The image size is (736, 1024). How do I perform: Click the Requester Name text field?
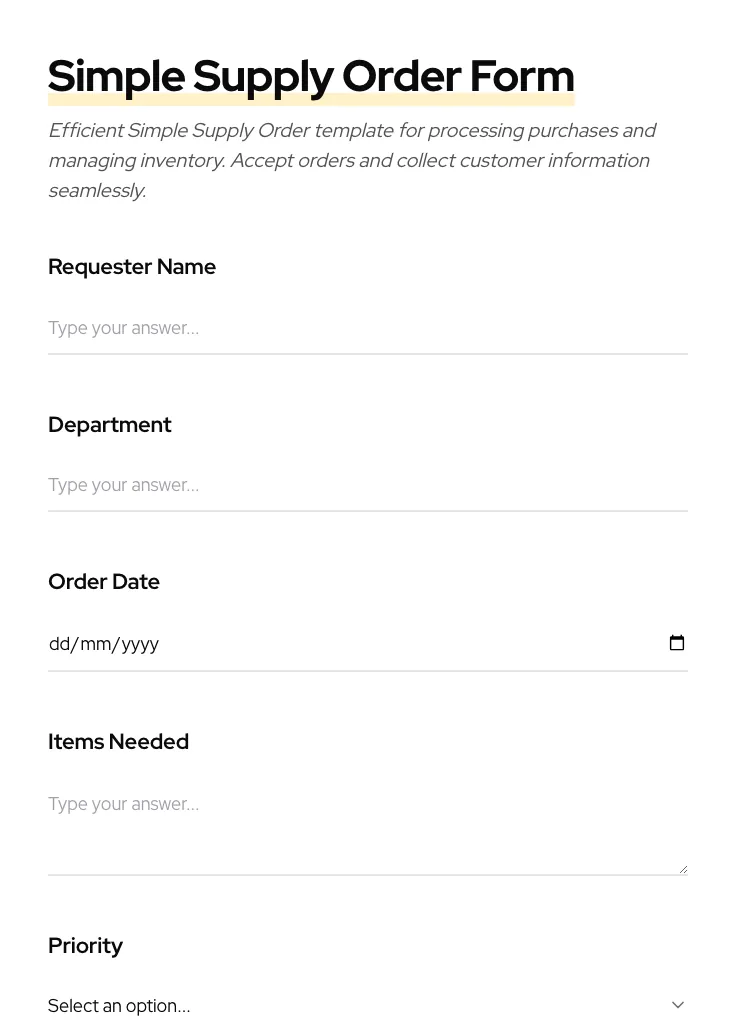point(300,328)
